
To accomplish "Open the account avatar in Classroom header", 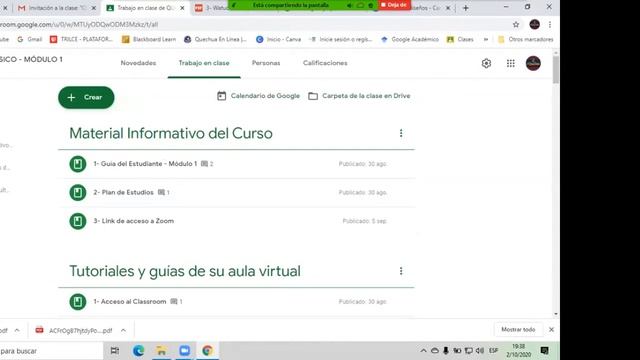I will (533, 63).
